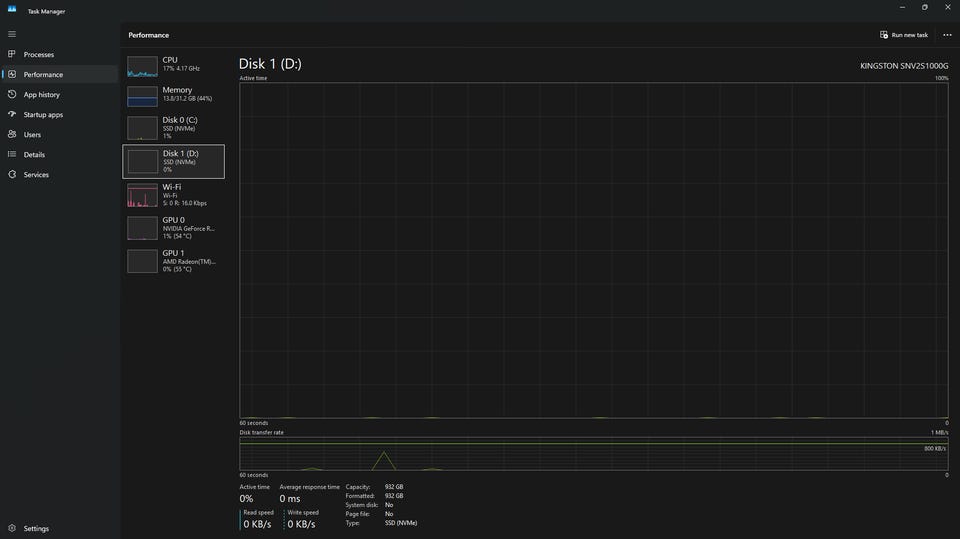Click the Type SSD (NVMe) value
The image size is (960, 539).
coord(401,523)
